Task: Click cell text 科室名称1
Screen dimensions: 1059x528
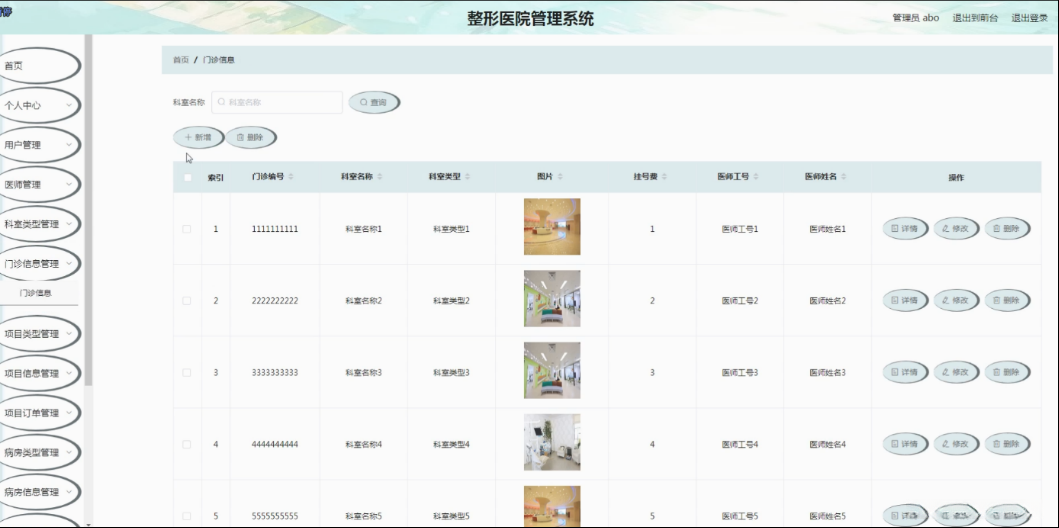Action: pyautogui.click(x=363, y=229)
